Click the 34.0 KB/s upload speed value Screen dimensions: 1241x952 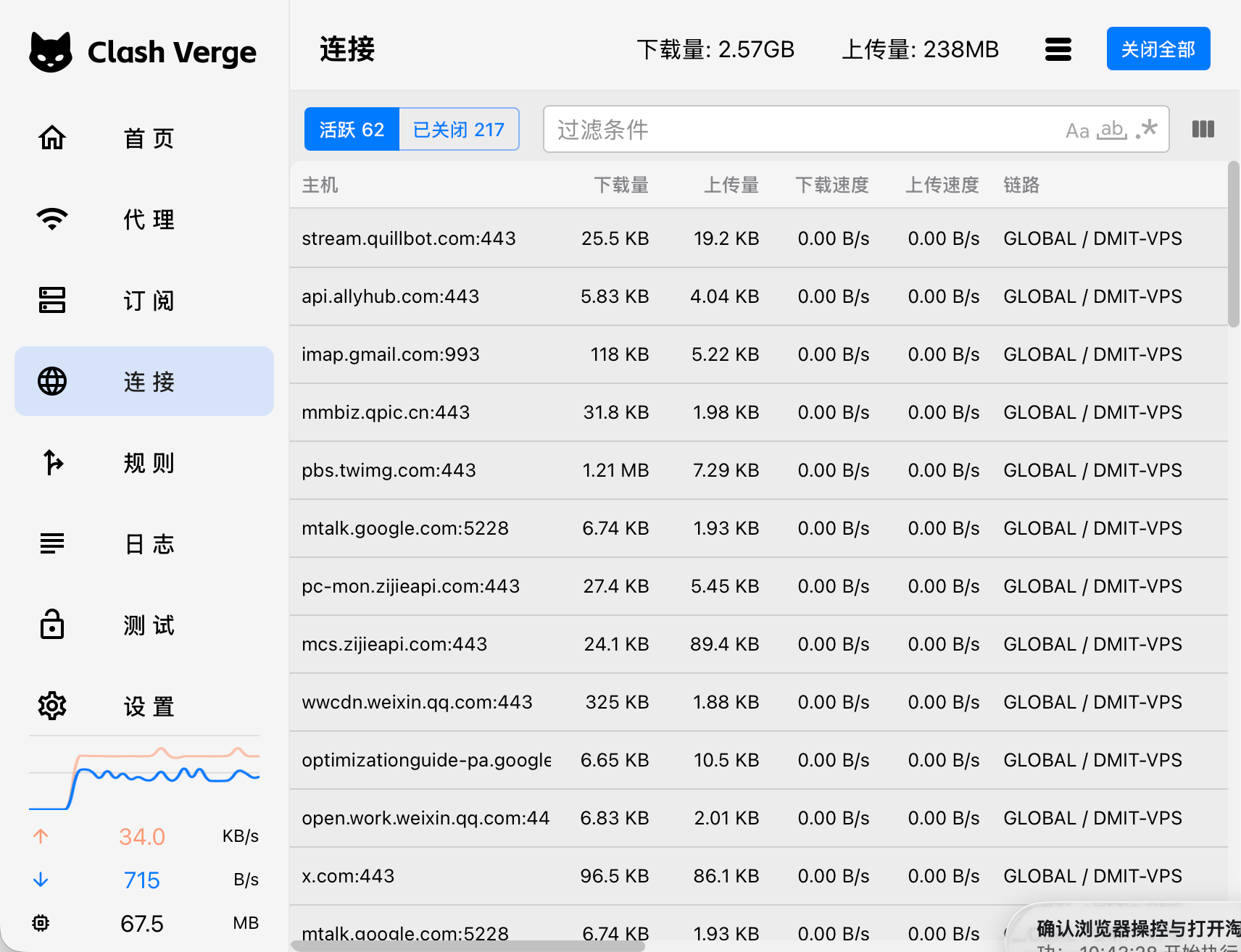(x=142, y=837)
